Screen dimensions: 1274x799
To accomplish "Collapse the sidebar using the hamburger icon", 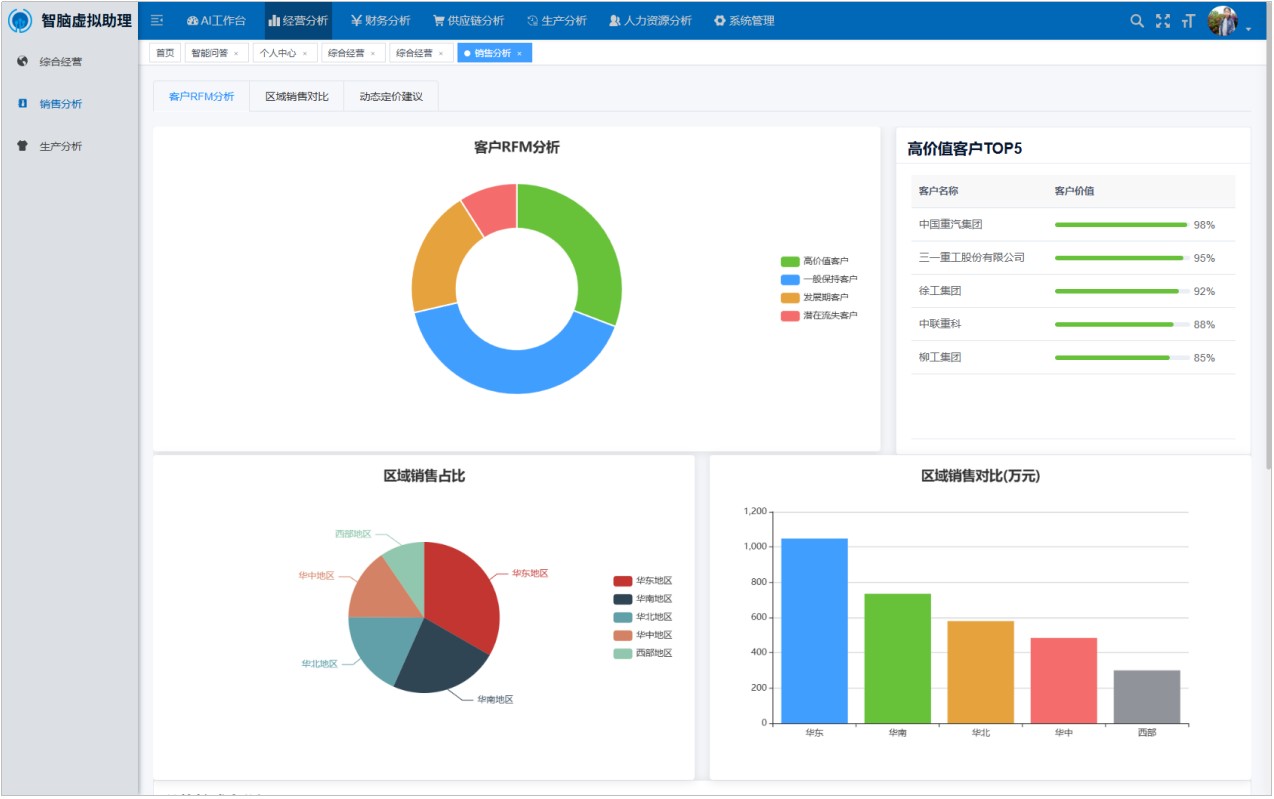I will [x=157, y=21].
